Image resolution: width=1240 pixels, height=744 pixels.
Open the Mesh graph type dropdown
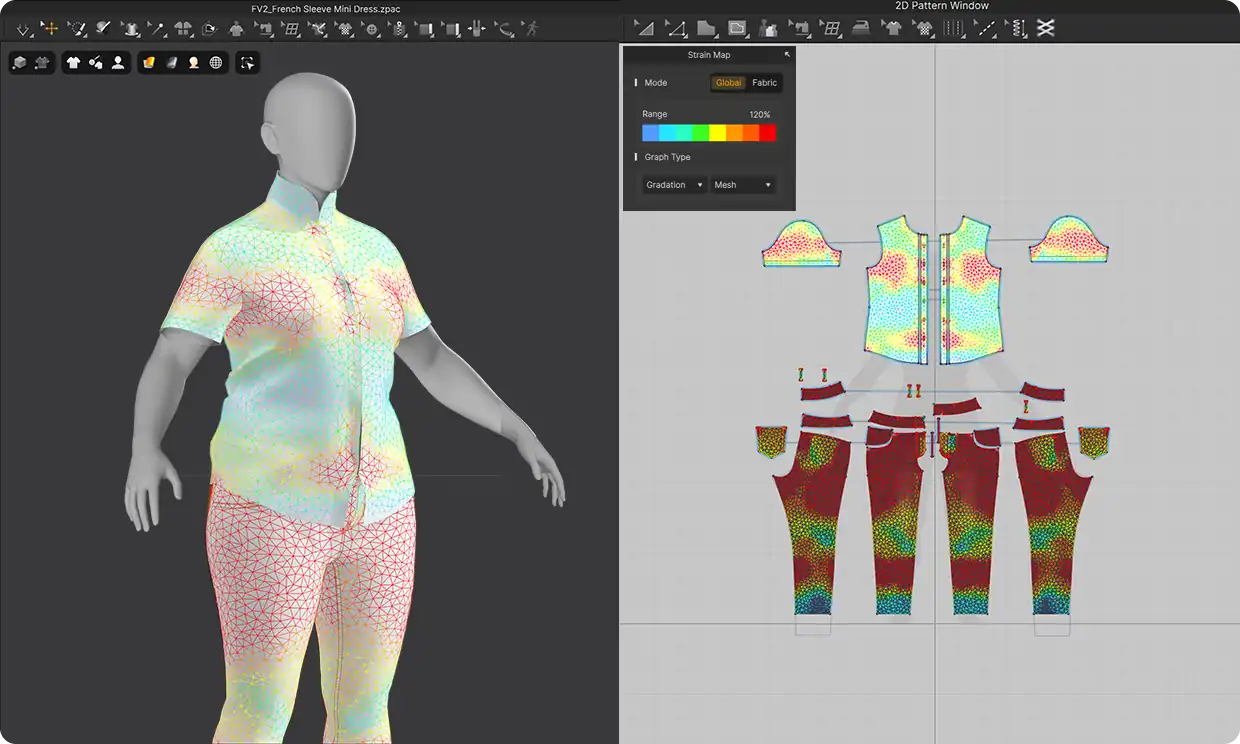click(x=742, y=185)
